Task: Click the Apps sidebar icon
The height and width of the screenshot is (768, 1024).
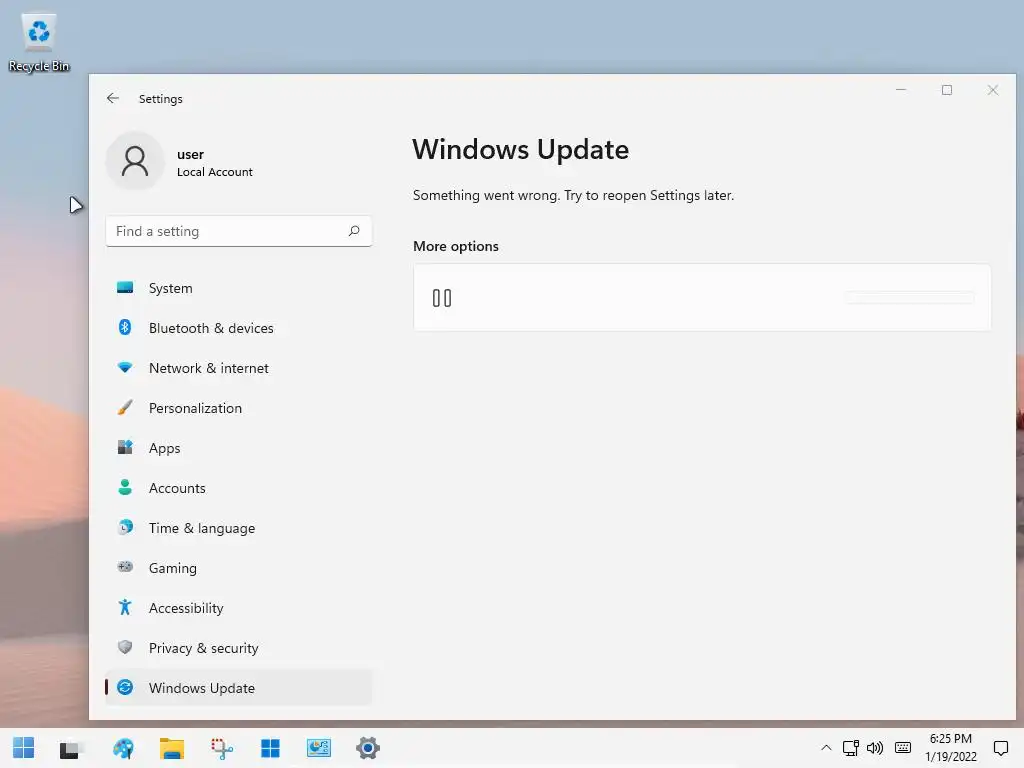Action: [x=125, y=447]
